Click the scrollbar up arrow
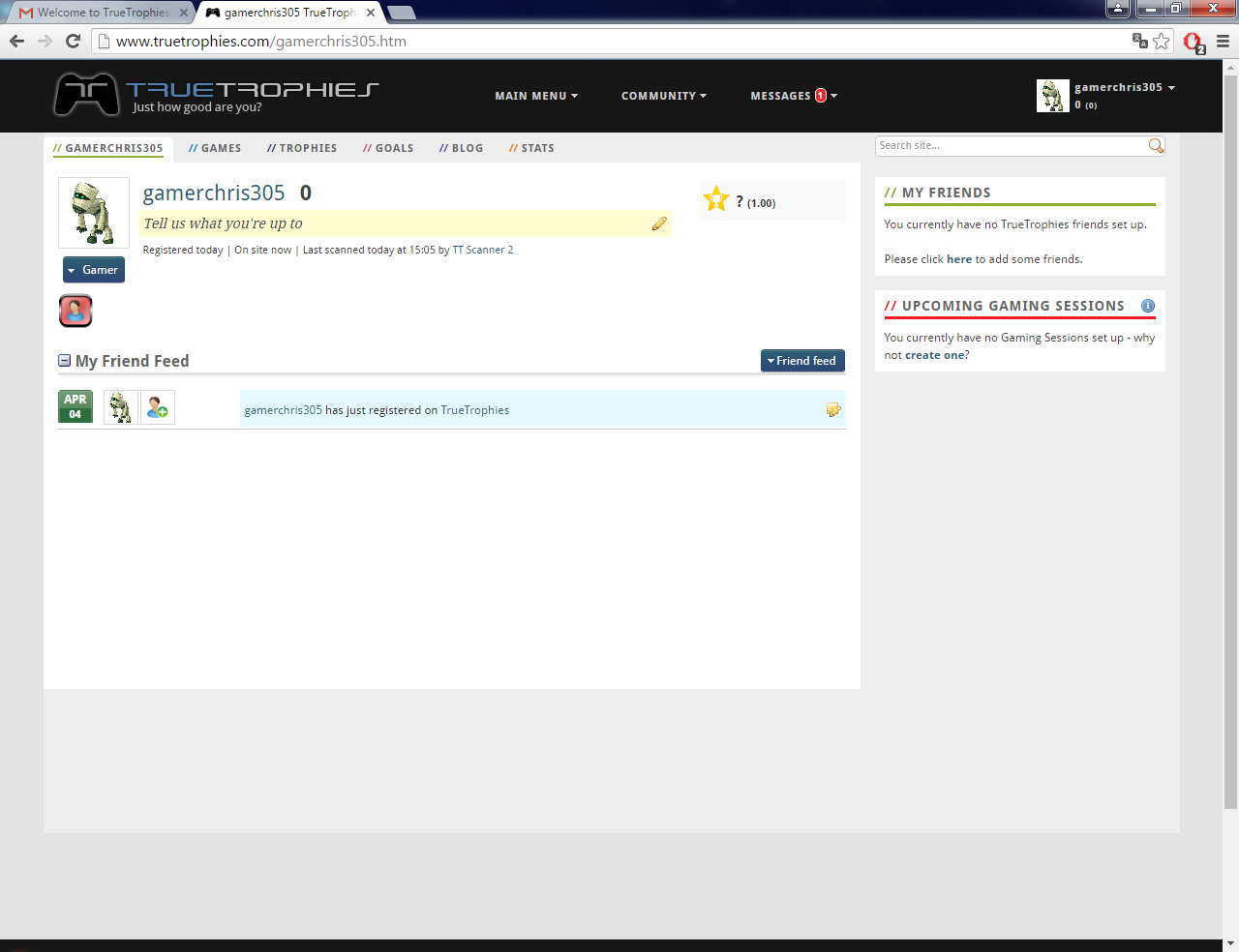Viewport: 1239px width, 952px height. [x=1230, y=67]
